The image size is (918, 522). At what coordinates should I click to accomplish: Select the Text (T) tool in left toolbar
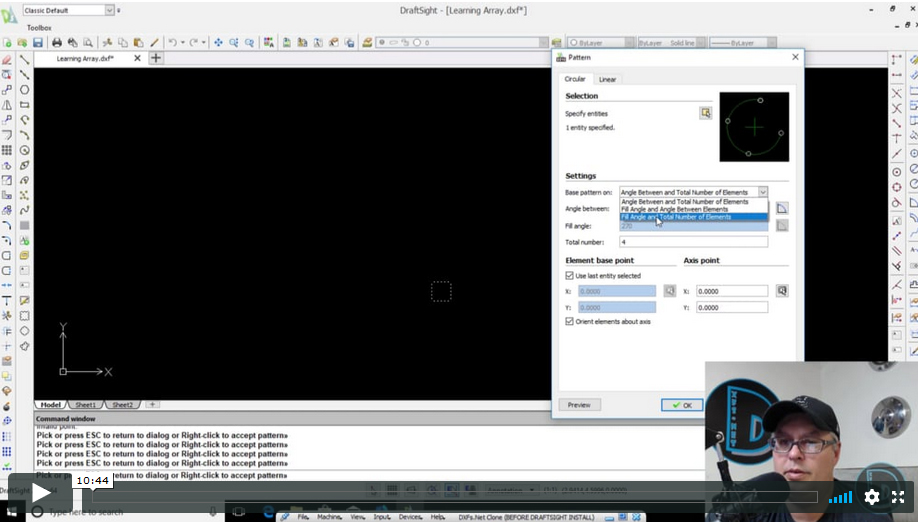[7, 300]
